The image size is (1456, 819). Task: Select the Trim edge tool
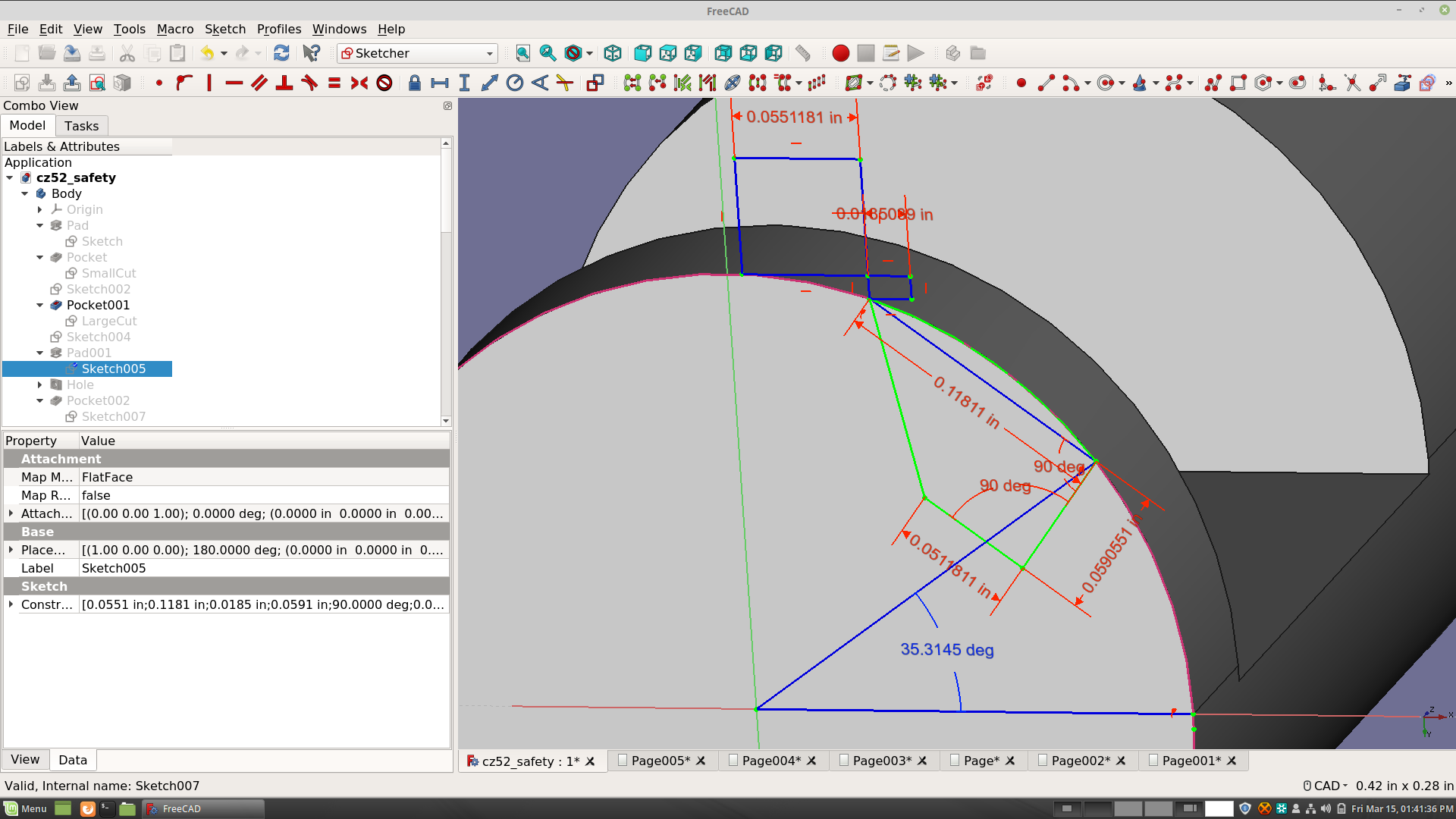point(1353,83)
